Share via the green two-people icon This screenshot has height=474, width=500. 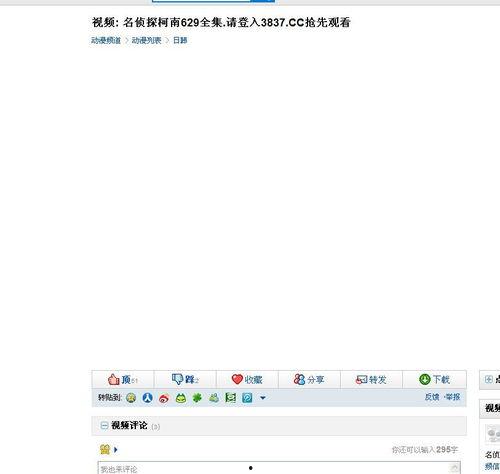click(214, 397)
